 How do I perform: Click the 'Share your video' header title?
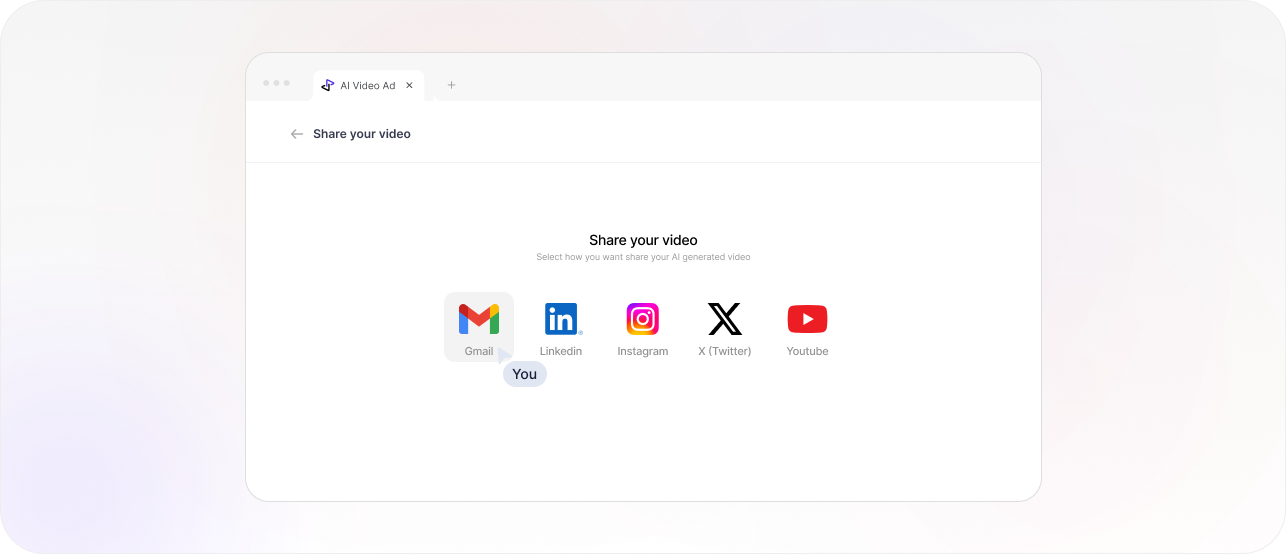[x=362, y=134]
